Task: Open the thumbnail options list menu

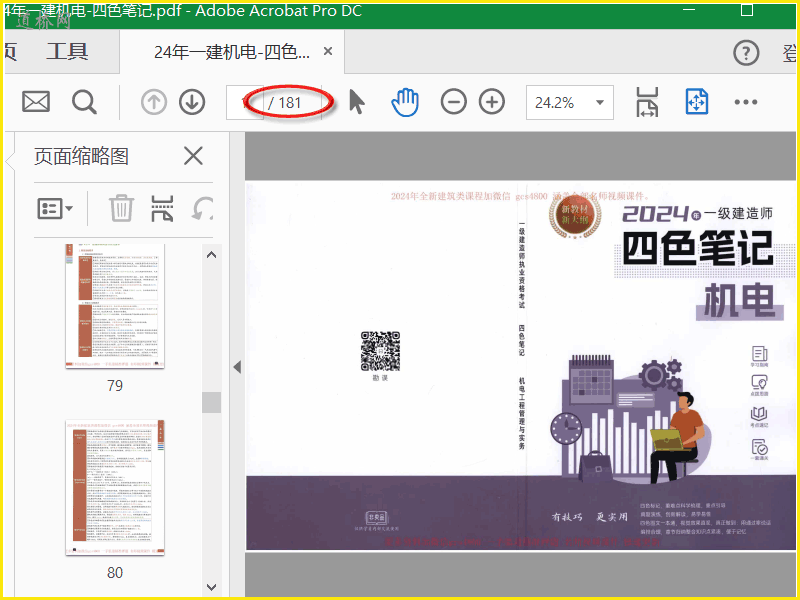Action: pos(55,209)
